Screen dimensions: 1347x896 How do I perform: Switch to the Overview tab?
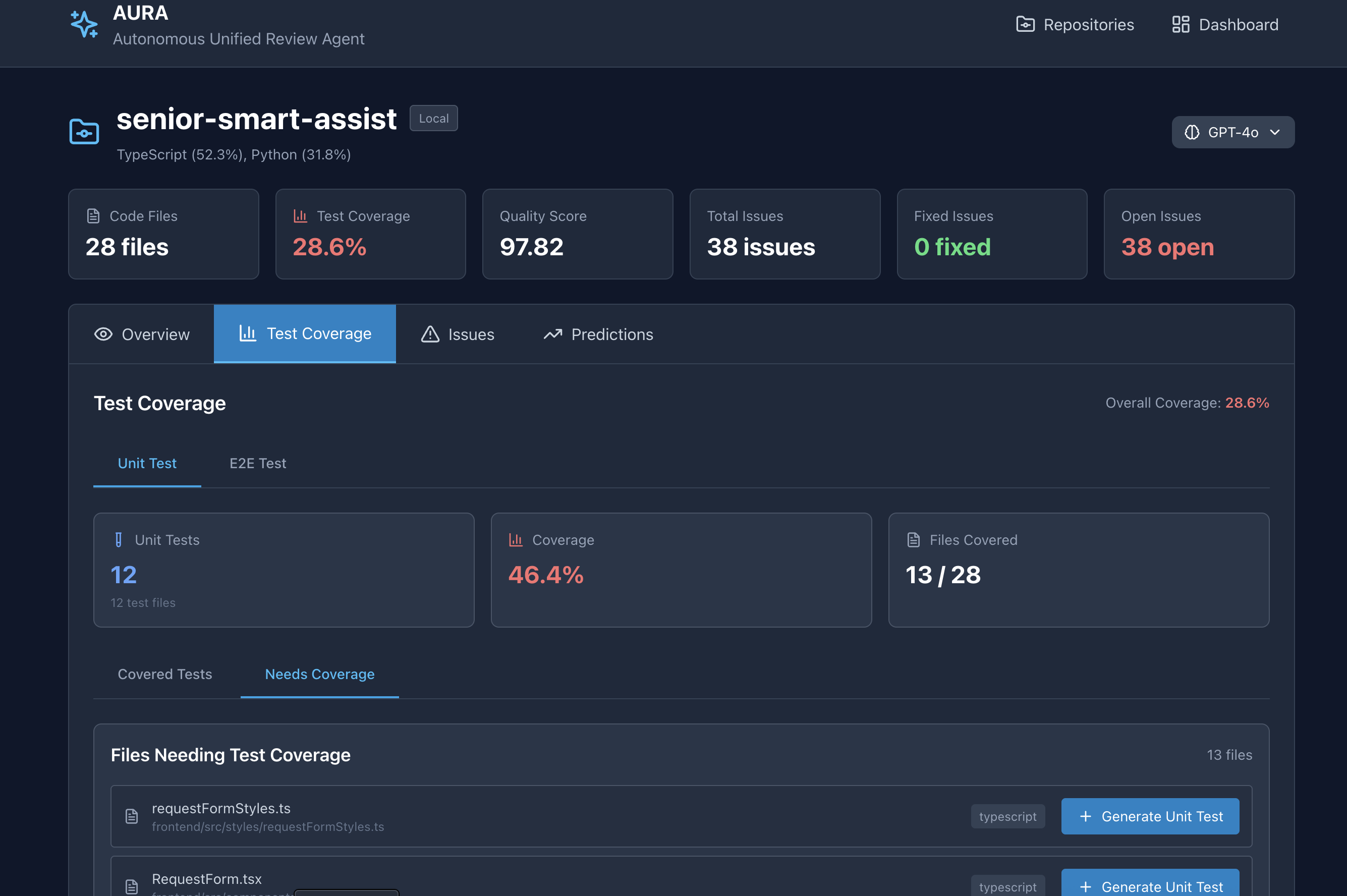[142, 334]
